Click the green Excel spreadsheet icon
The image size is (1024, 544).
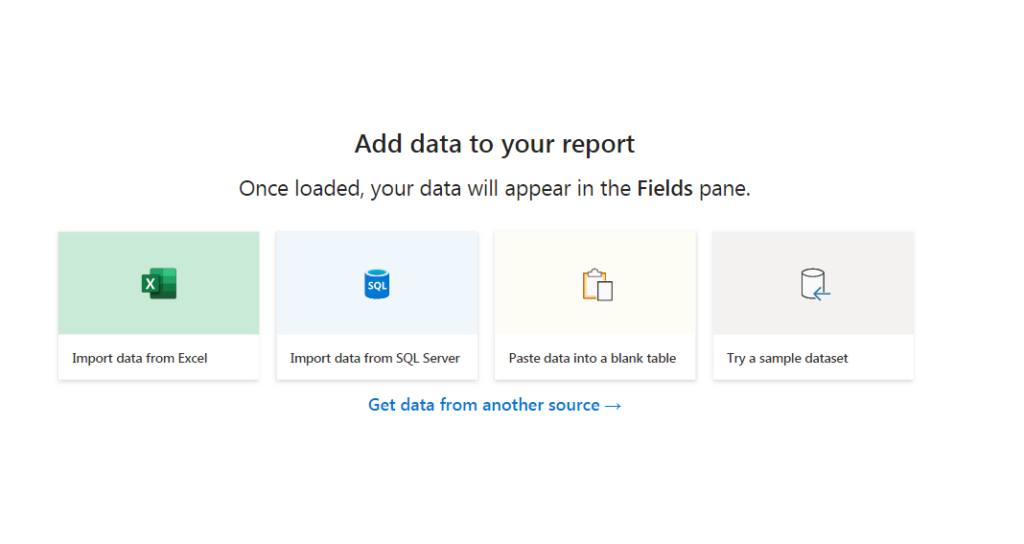pos(159,283)
